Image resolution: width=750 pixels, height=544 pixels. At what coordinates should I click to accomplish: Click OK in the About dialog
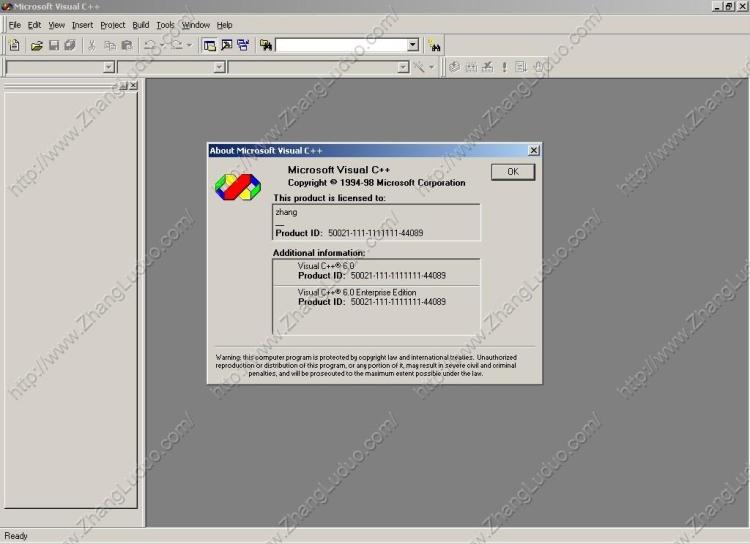pos(513,172)
